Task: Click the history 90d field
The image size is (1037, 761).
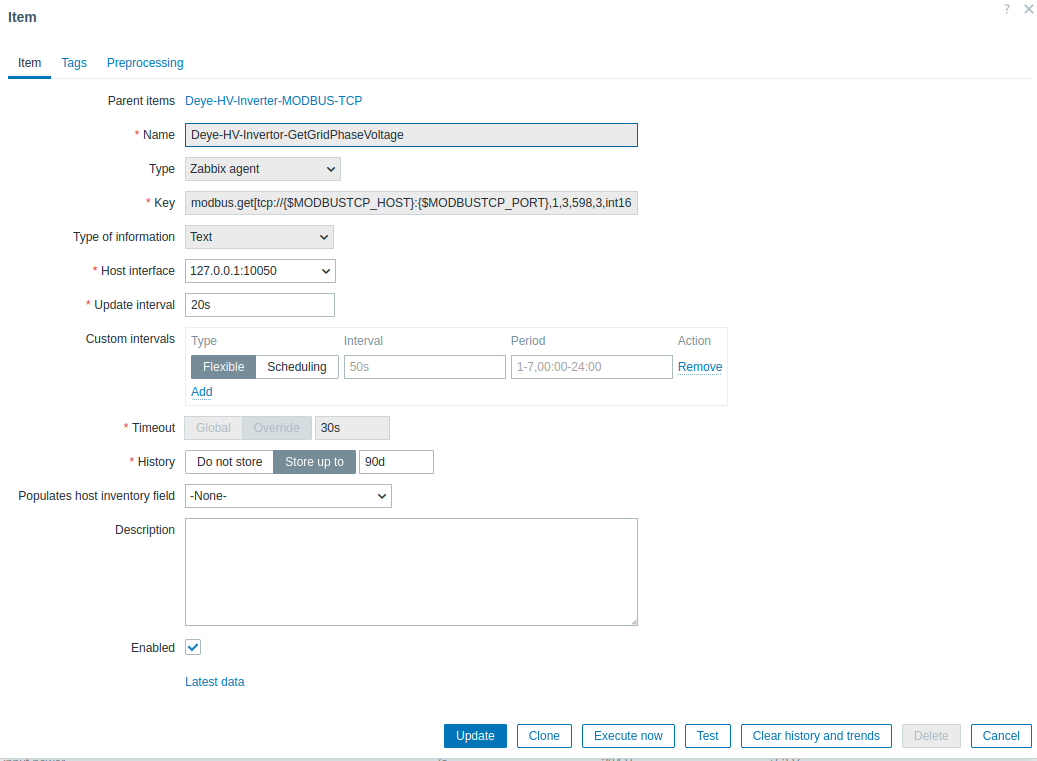Action: pyautogui.click(x=396, y=462)
